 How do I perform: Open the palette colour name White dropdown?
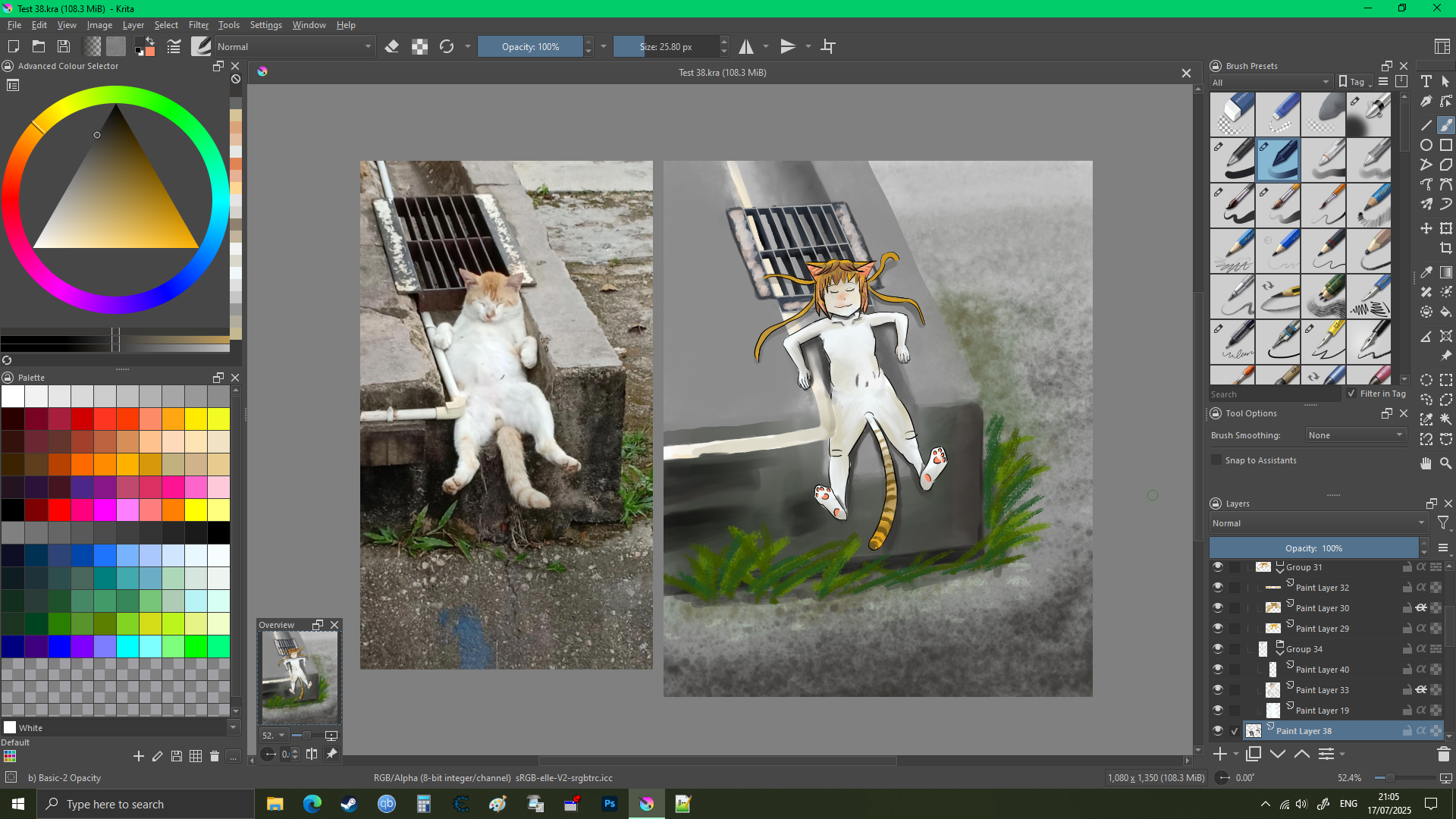click(x=233, y=727)
